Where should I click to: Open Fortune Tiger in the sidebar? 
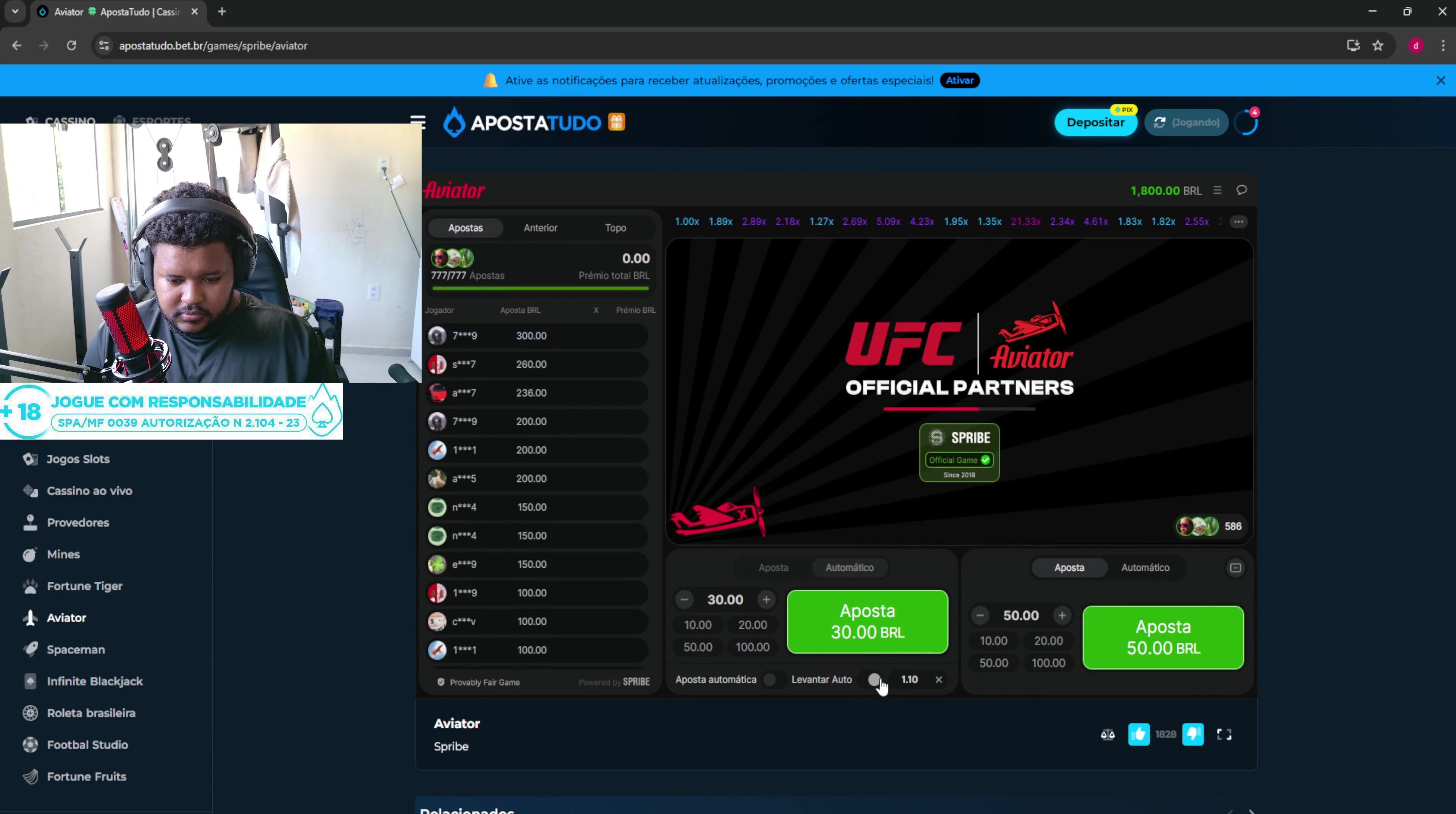pyautogui.click(x=72, y=586)
